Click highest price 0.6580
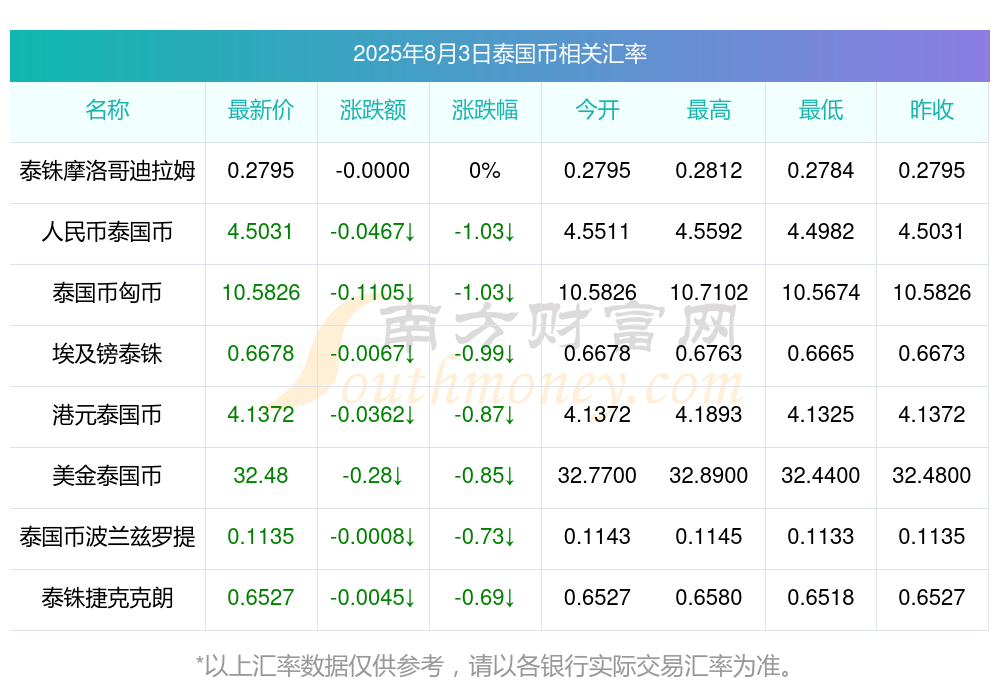 coord(709,598)
